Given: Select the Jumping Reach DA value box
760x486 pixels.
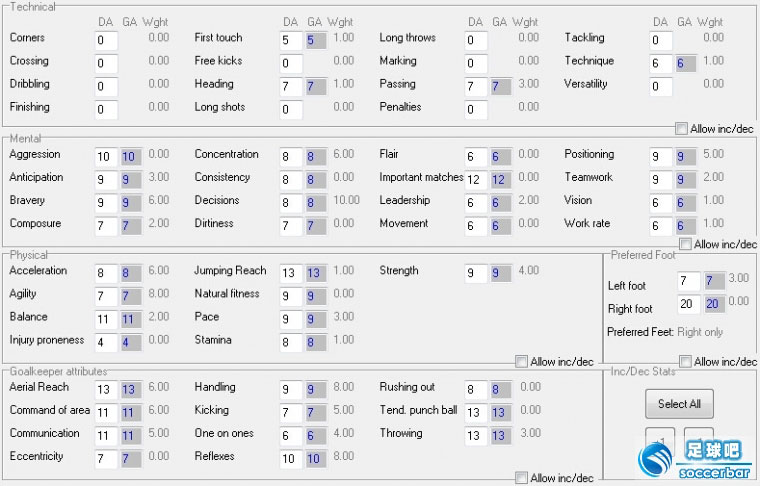Looking at the screenshot, I should pyautogui.click(x=290, y=273).
